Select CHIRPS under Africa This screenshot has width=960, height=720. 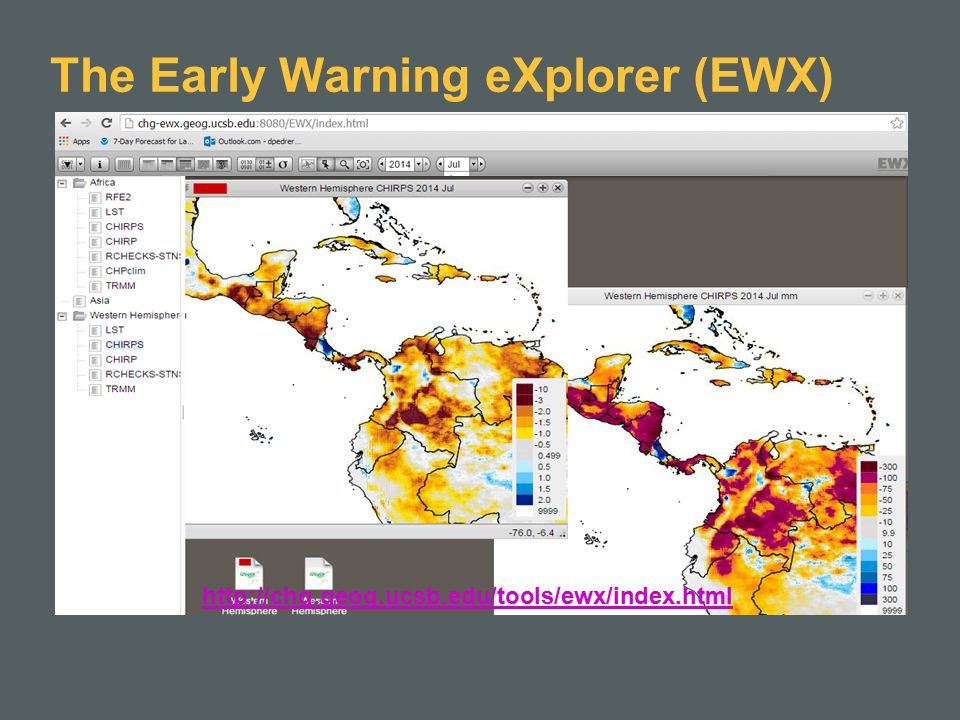(x=124, y=227)
